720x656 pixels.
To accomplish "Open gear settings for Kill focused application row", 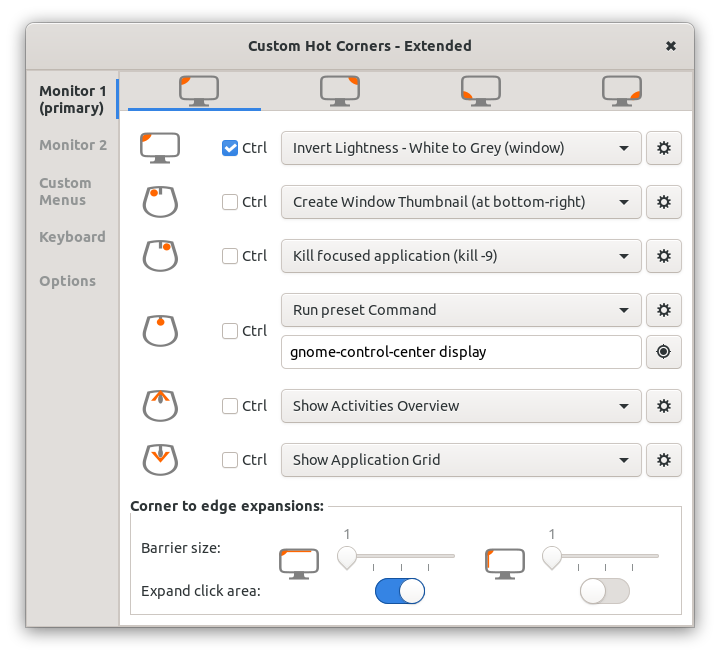I will click(664, 256).
